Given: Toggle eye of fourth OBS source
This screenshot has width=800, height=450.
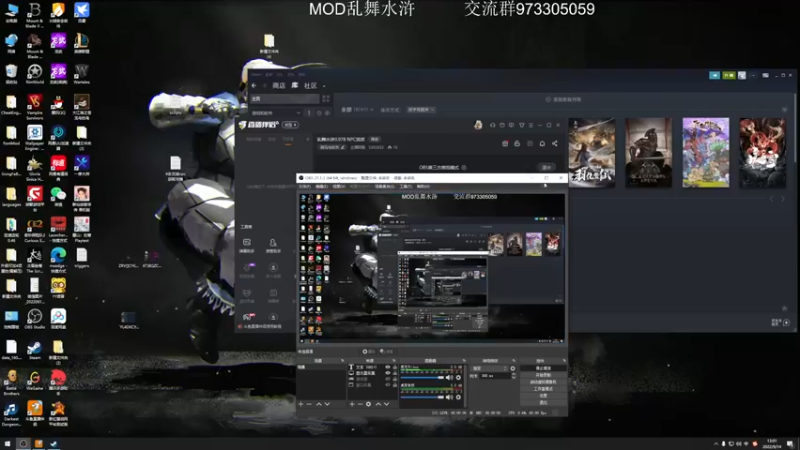Looking at the screenshot, I should 388,385.
